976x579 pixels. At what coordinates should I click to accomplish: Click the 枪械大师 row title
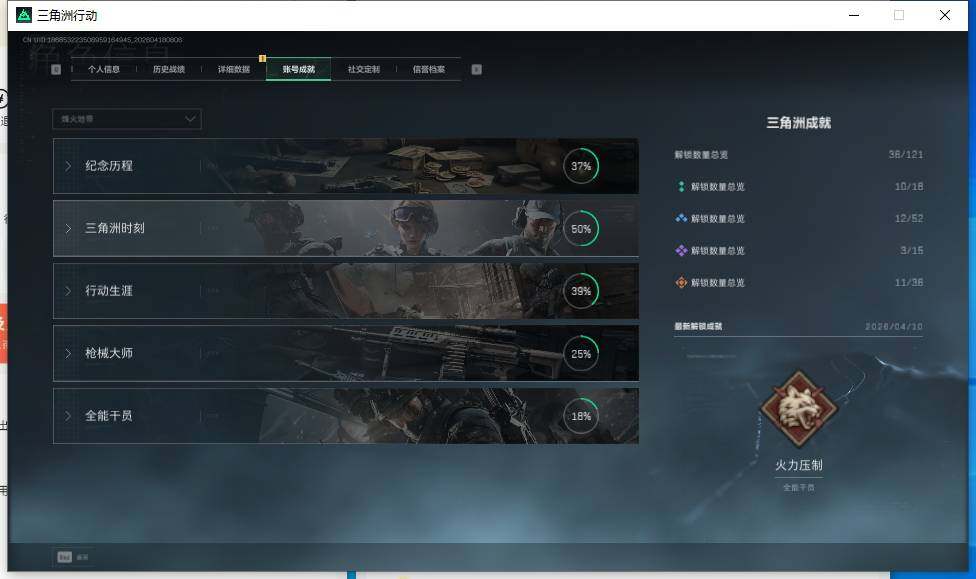(x=109, y=353)
